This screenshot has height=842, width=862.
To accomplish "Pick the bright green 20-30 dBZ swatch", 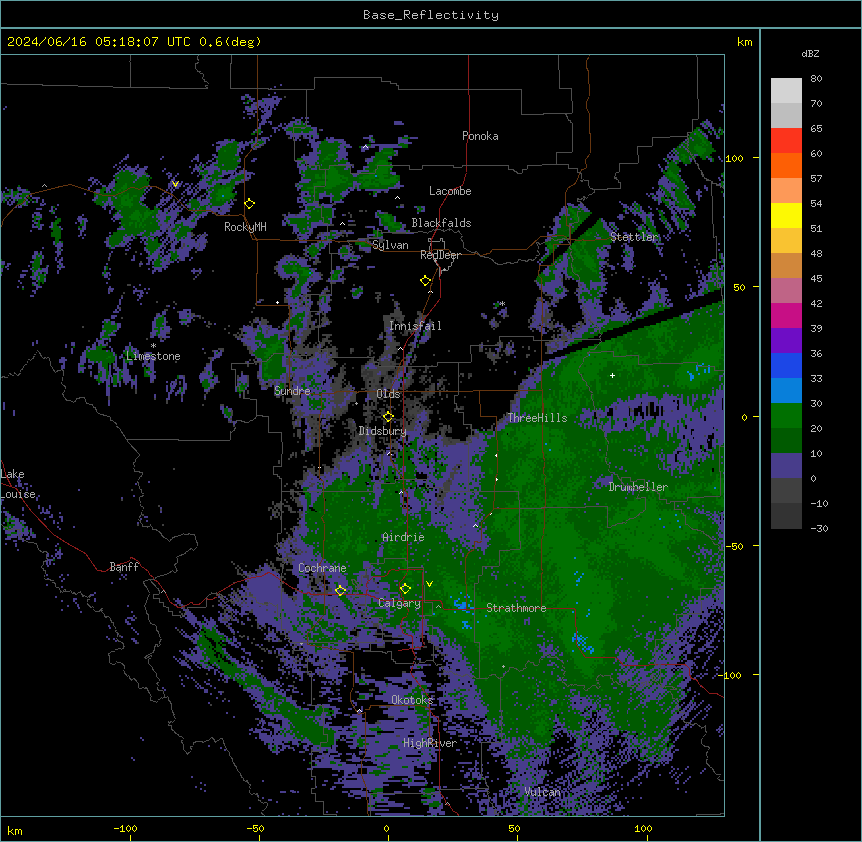I will click(x=786, y=416).
